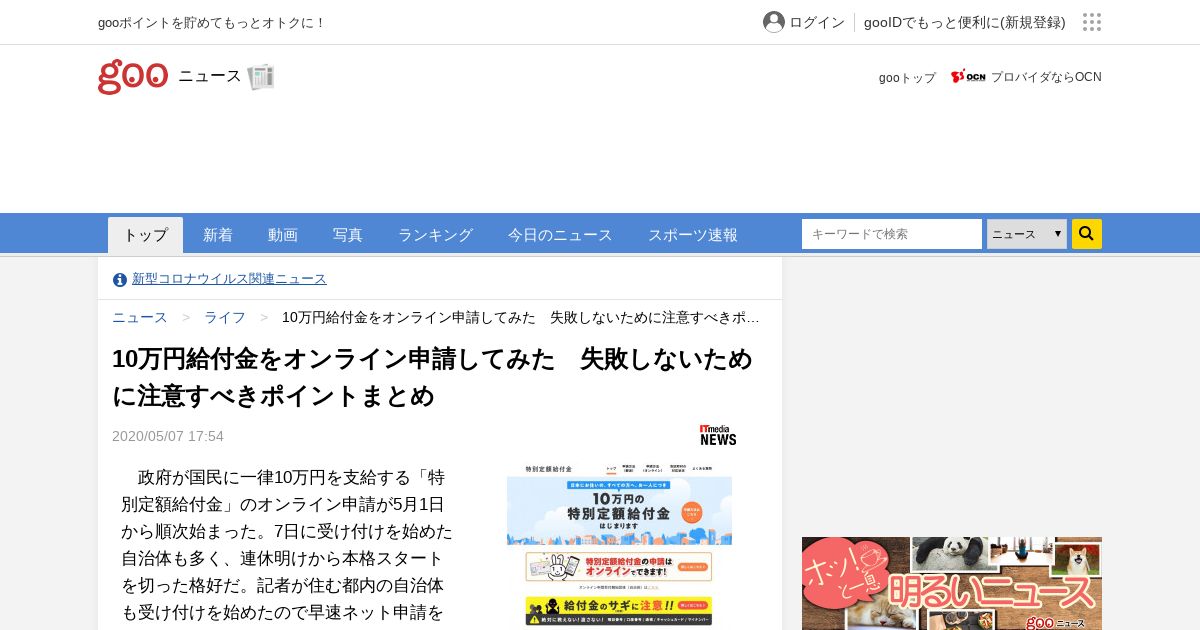Click the info icon beside コロナ news link

coord(120,279)
